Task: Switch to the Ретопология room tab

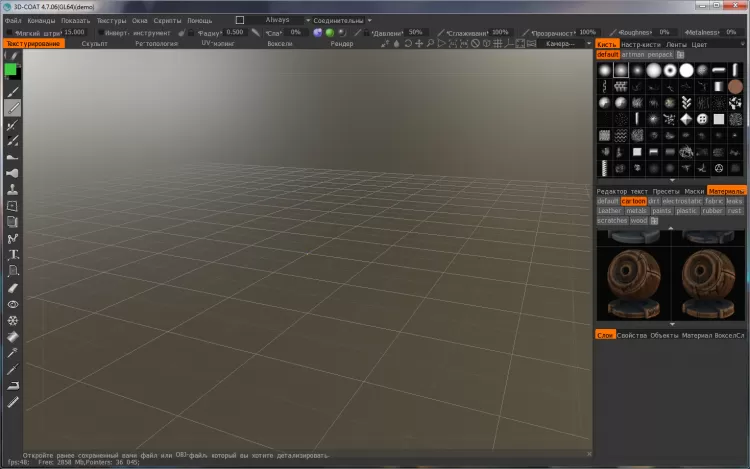Action: (x=156, y=44)
